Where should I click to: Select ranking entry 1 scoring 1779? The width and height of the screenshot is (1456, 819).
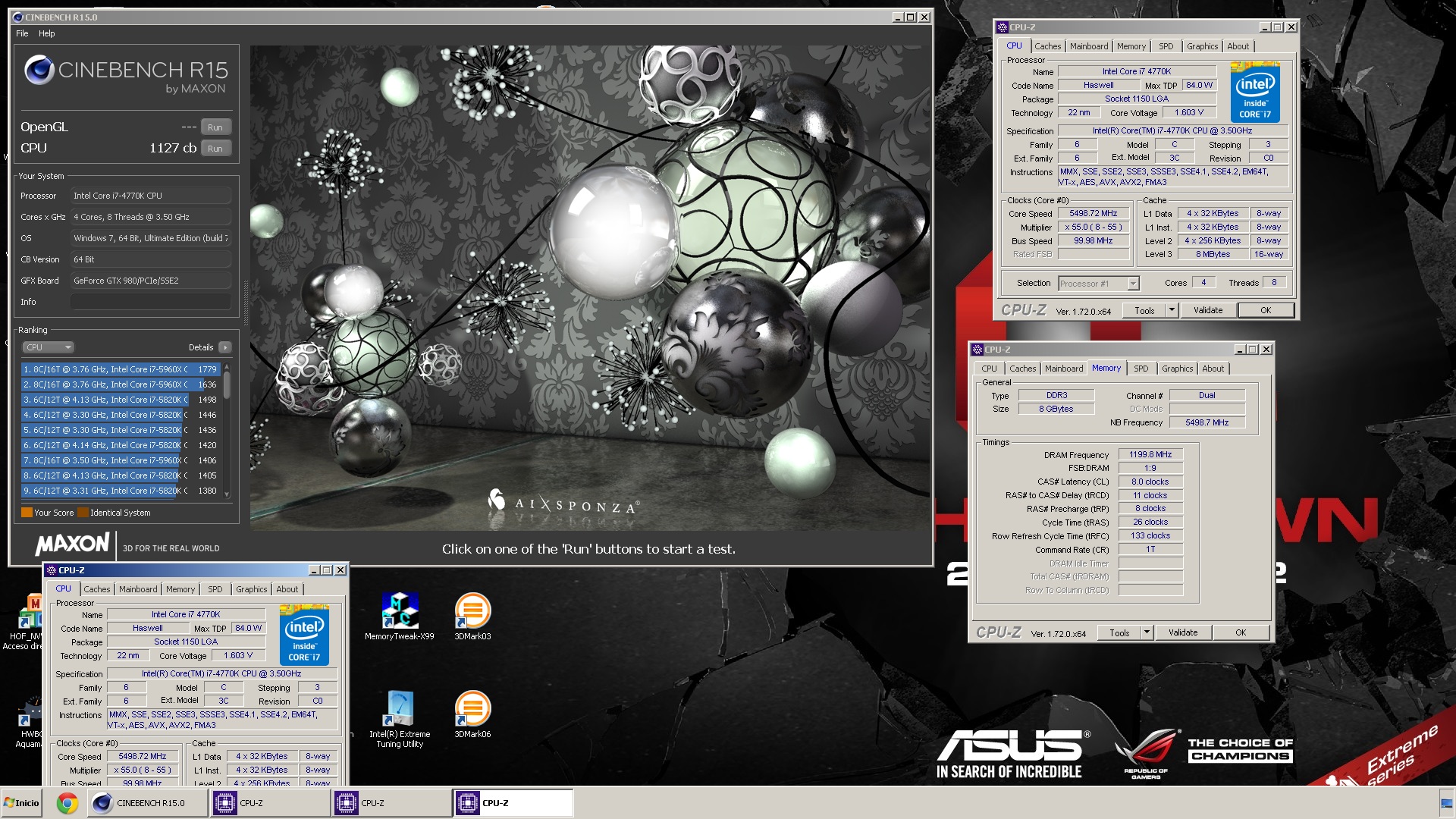click(121, 369)
